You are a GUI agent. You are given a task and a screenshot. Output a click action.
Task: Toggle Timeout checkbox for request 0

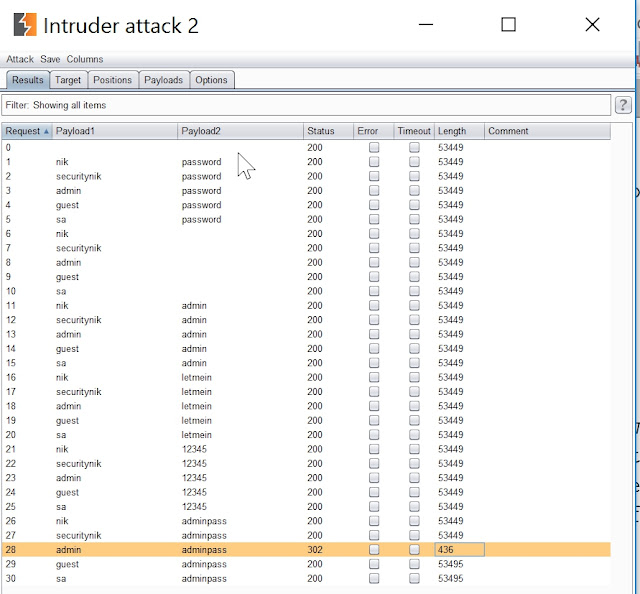414,147
